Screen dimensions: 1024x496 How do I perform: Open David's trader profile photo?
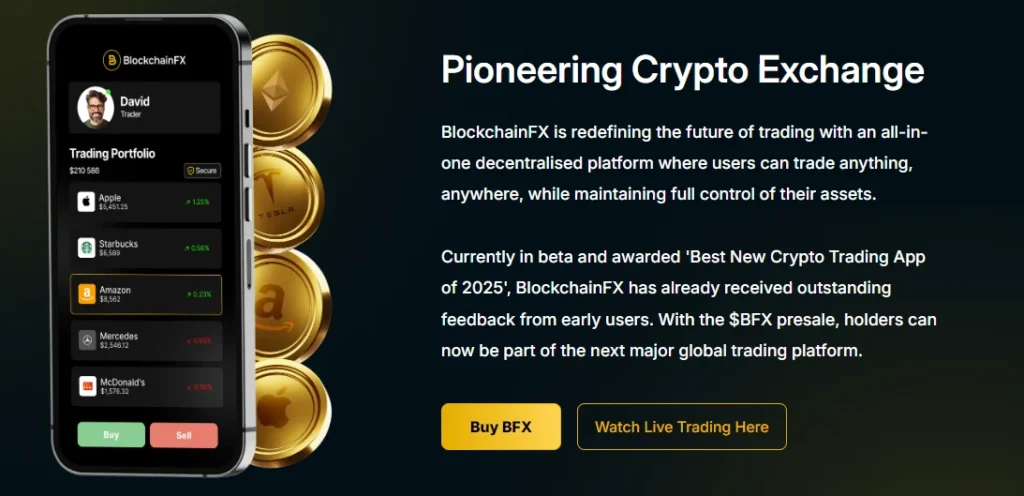coord(96,108)
